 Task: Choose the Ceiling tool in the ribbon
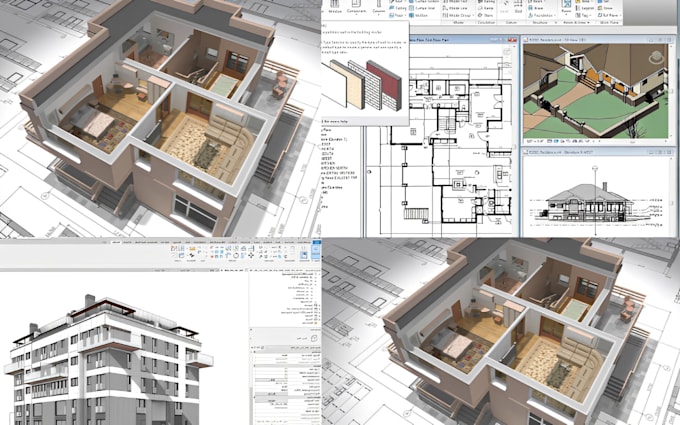tap(398, 8)
